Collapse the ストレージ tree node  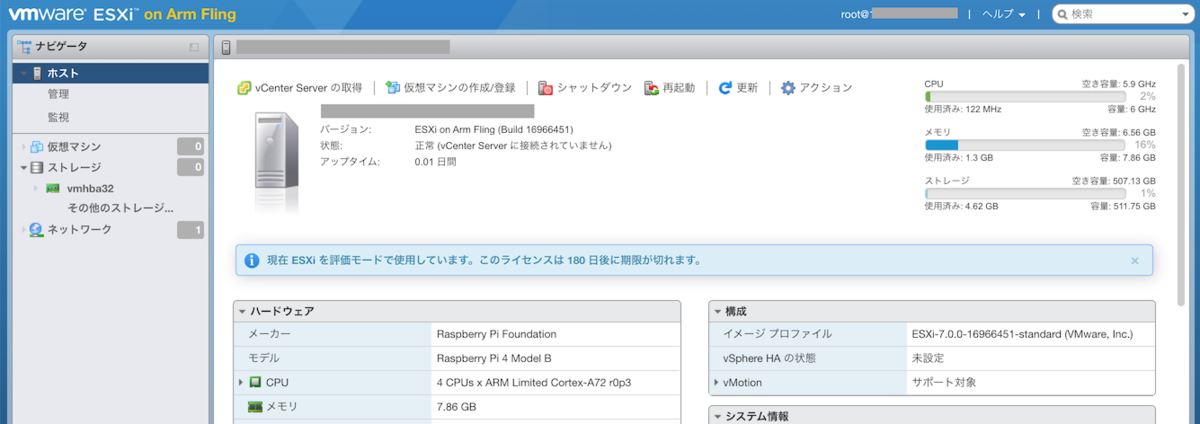click(x=24, y=167)
